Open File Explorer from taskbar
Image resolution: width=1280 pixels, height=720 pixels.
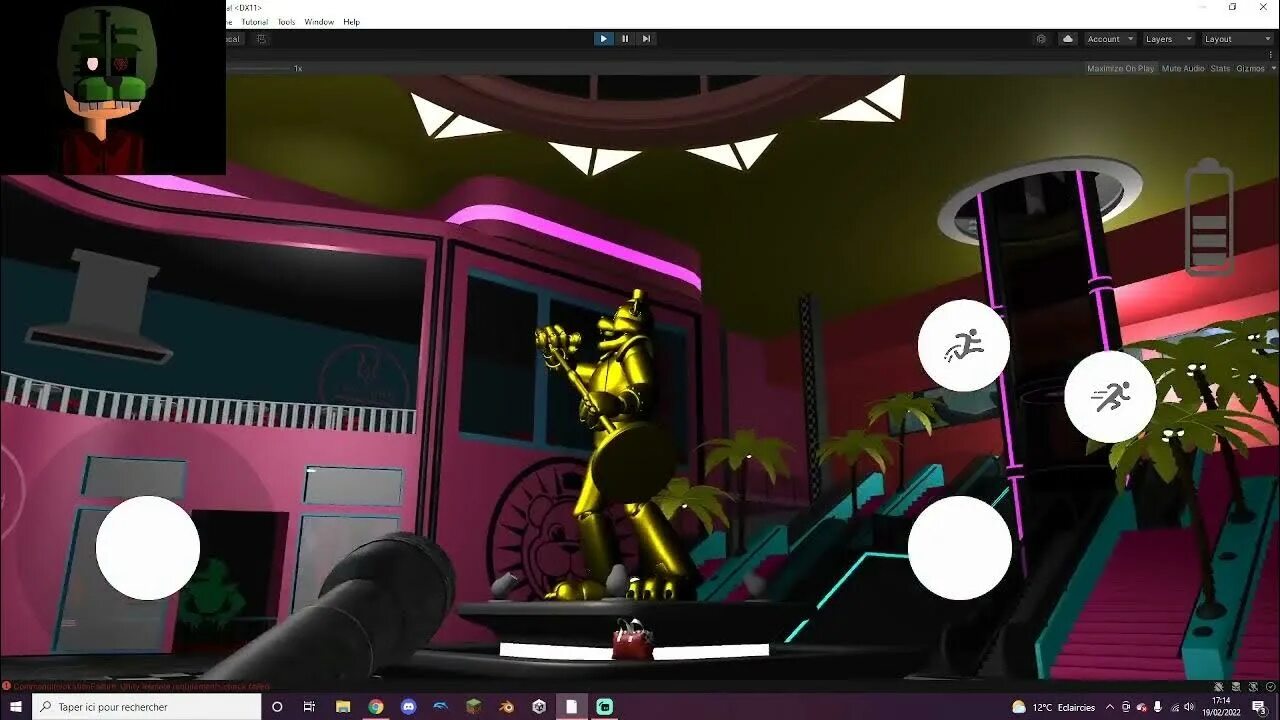343,707
